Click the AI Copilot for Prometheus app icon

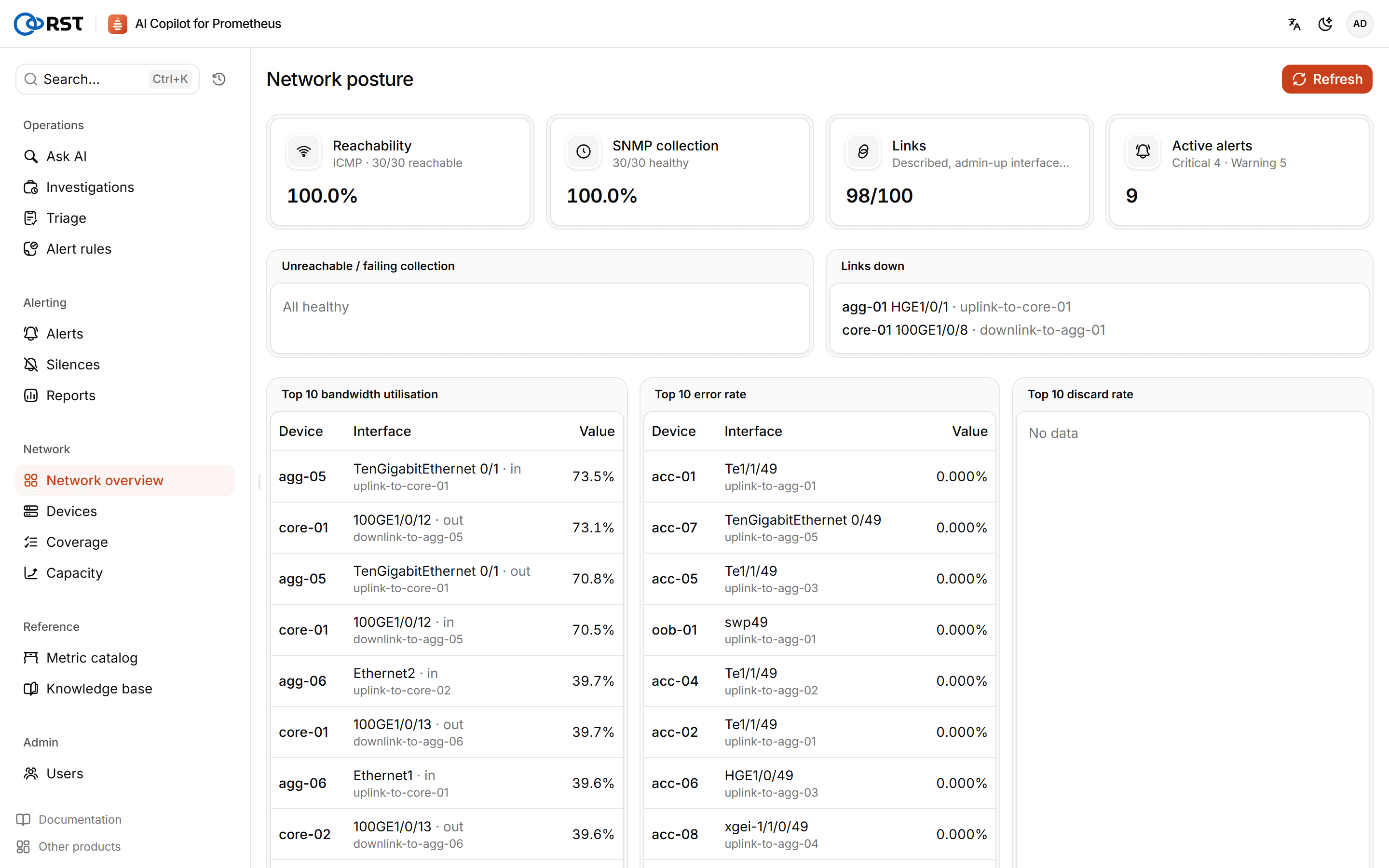(x=118, y=24)
